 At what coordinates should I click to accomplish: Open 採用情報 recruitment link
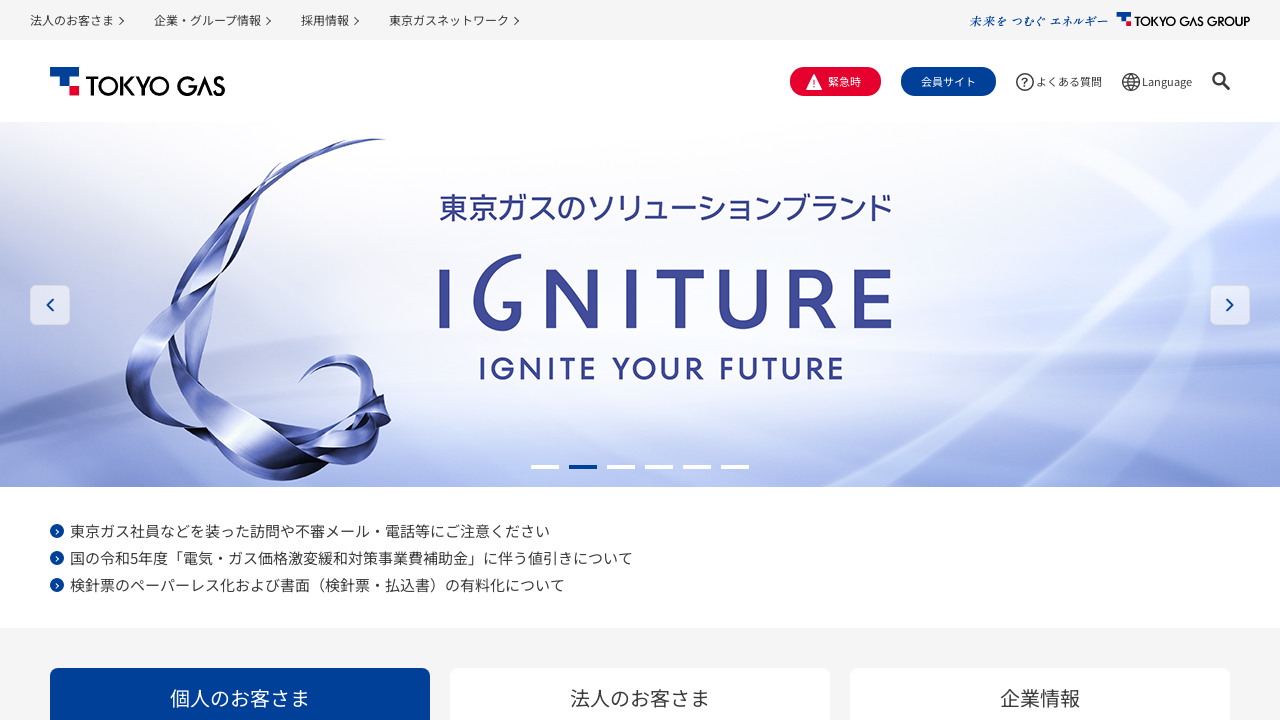point(330,20)
